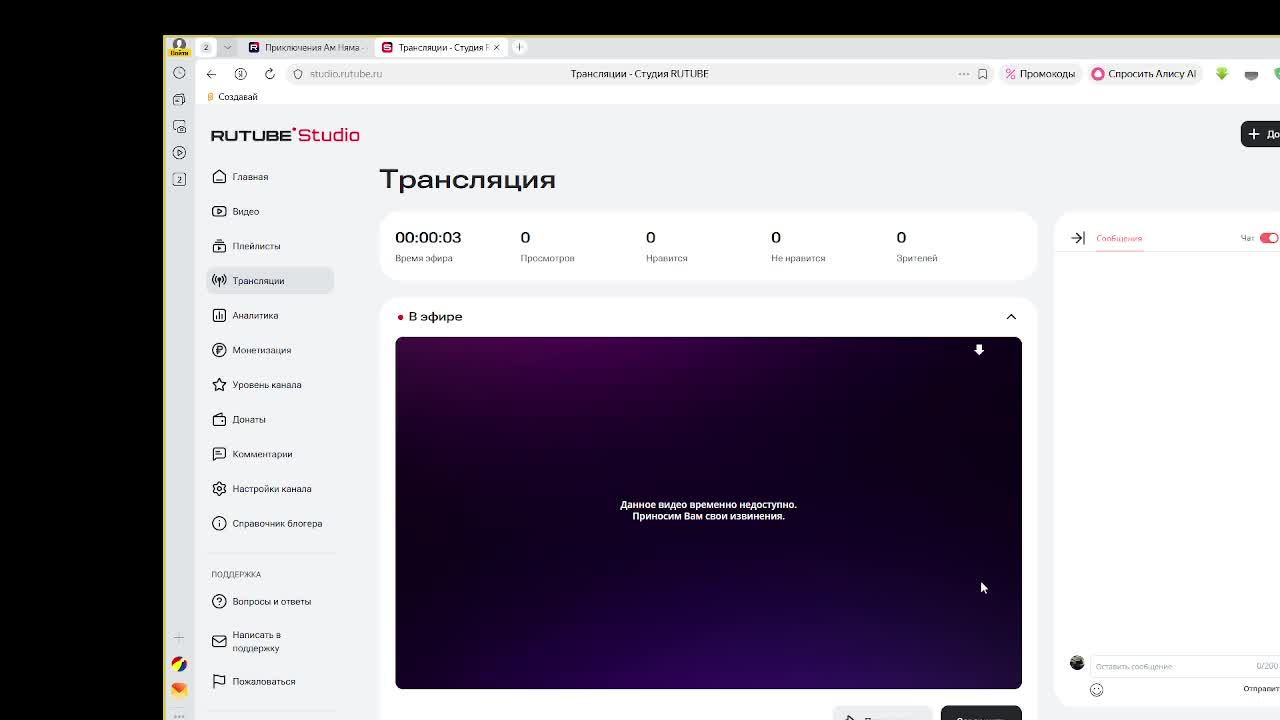The height and width of the screenshot is (720, 1280).
Task: Open the Создавай bookmark
Action: [232, 97]
